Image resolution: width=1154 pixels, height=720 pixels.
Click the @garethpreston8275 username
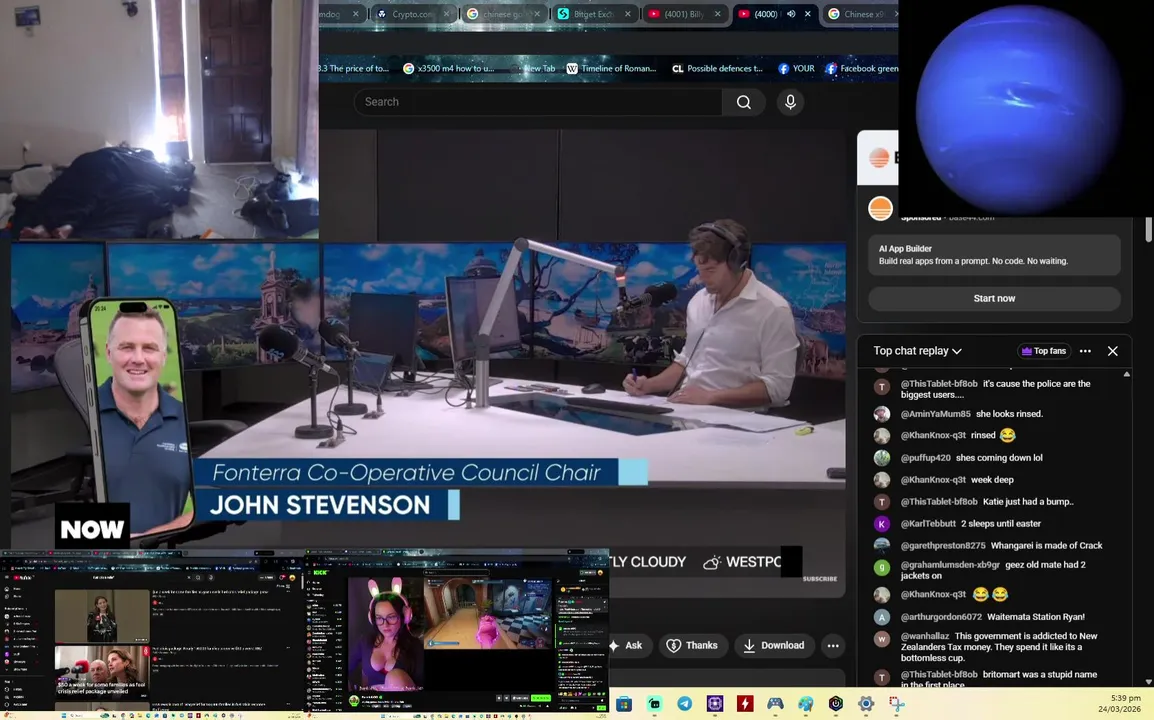[x=943, y=546]
